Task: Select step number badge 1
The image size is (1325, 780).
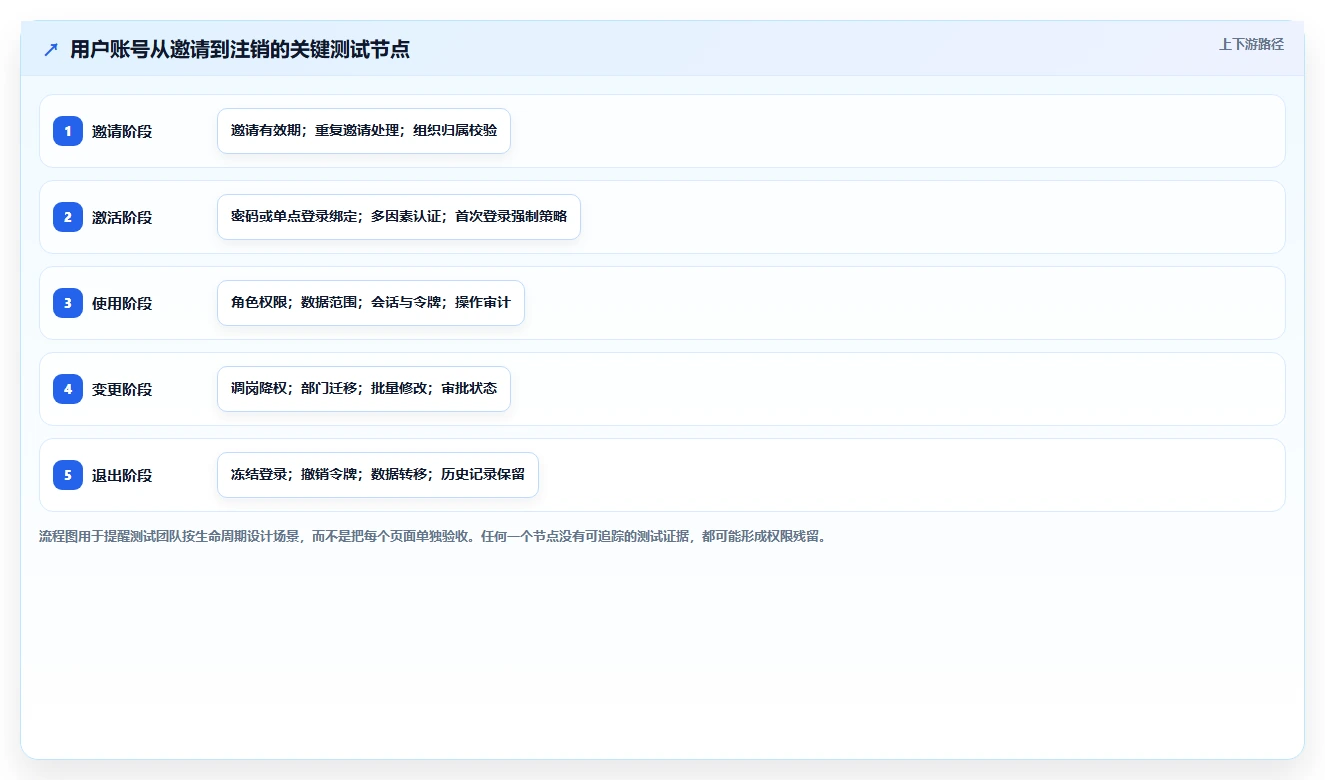Action: (x=68, y=131)
